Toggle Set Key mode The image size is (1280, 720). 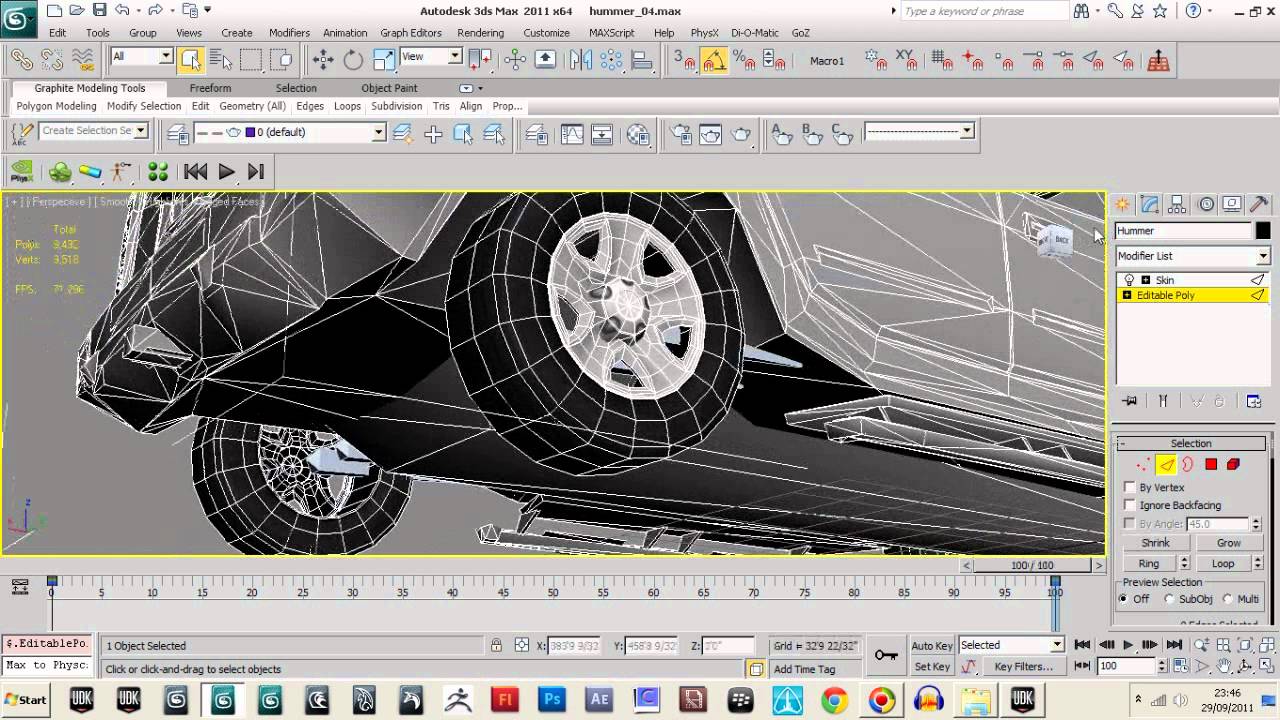click(932, 667)
